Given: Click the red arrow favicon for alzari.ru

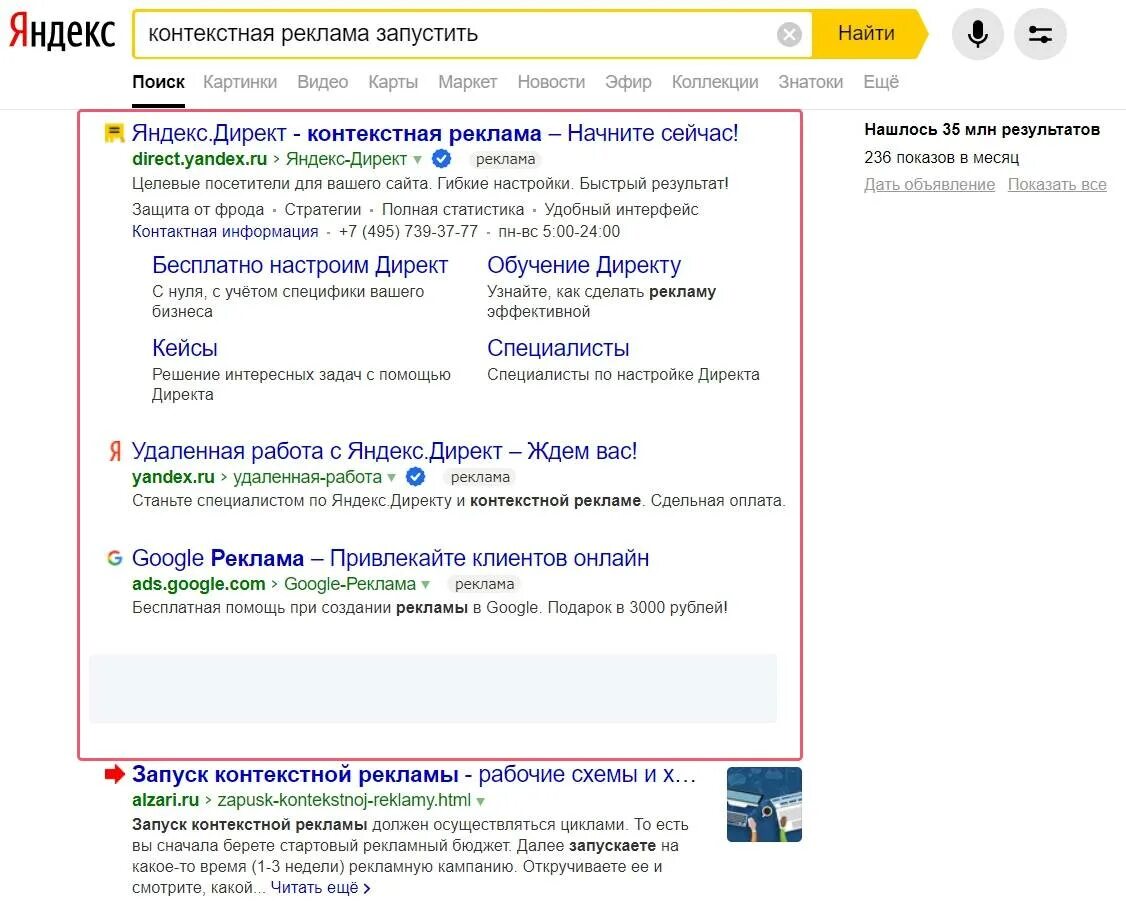Looking at the screenshot, I should (x=115, y=774).
